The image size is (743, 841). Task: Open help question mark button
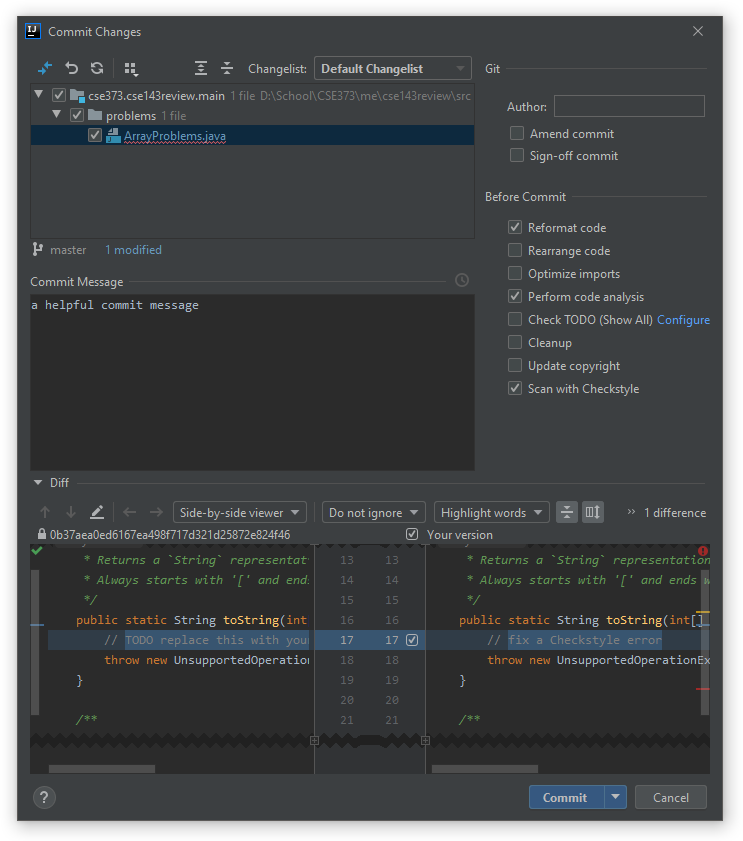(x=44, y=798)
